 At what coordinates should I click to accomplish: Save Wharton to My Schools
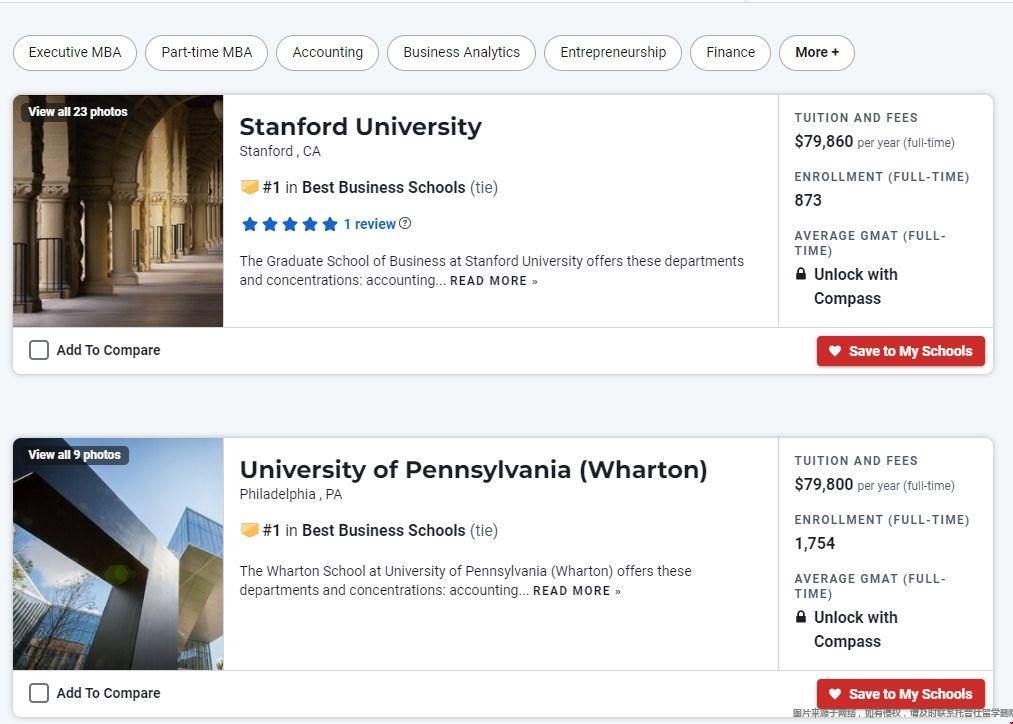pos(901,694)
